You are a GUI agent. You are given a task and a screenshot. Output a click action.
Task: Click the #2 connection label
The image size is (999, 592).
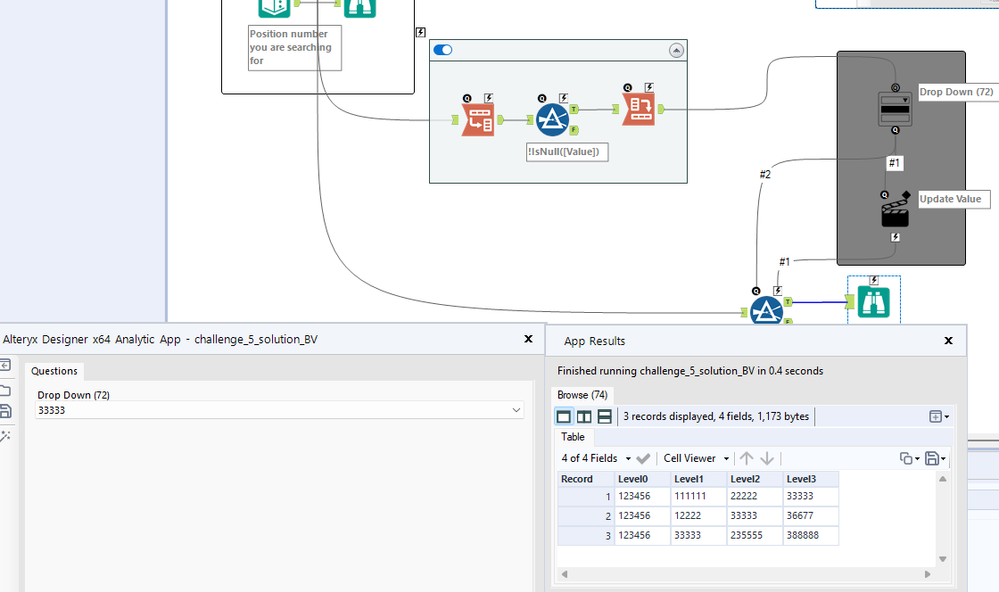[x=765, y=174]
